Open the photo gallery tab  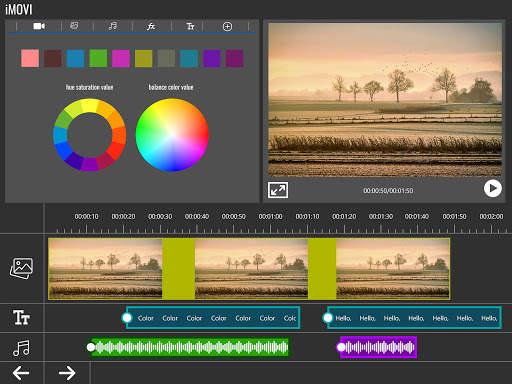pos(74,26)
